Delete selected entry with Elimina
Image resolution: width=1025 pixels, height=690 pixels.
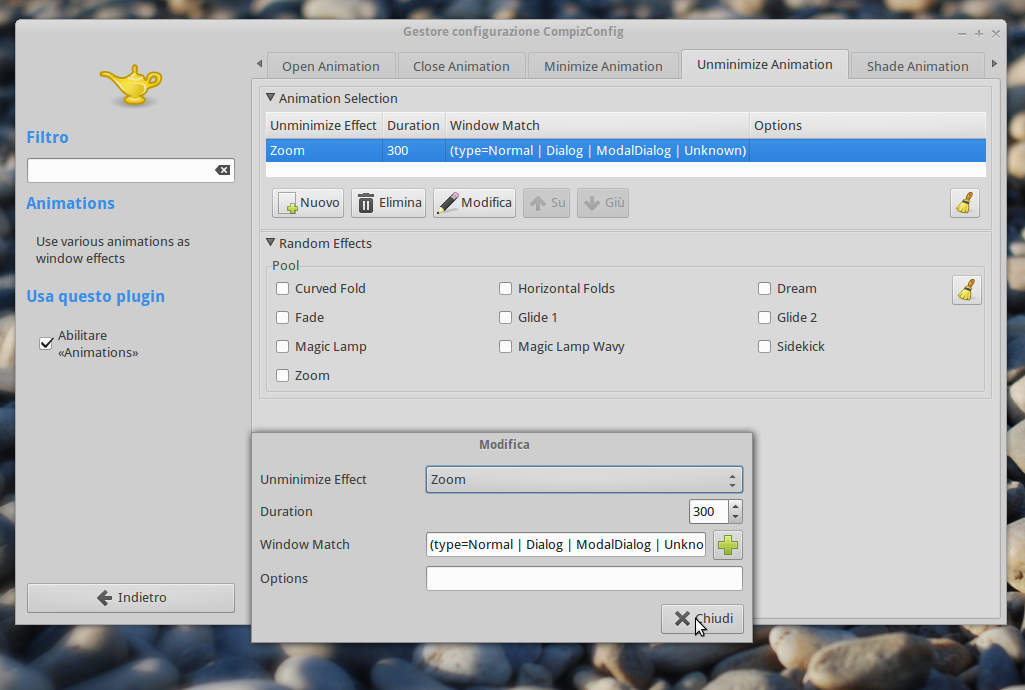pos(389,203)
